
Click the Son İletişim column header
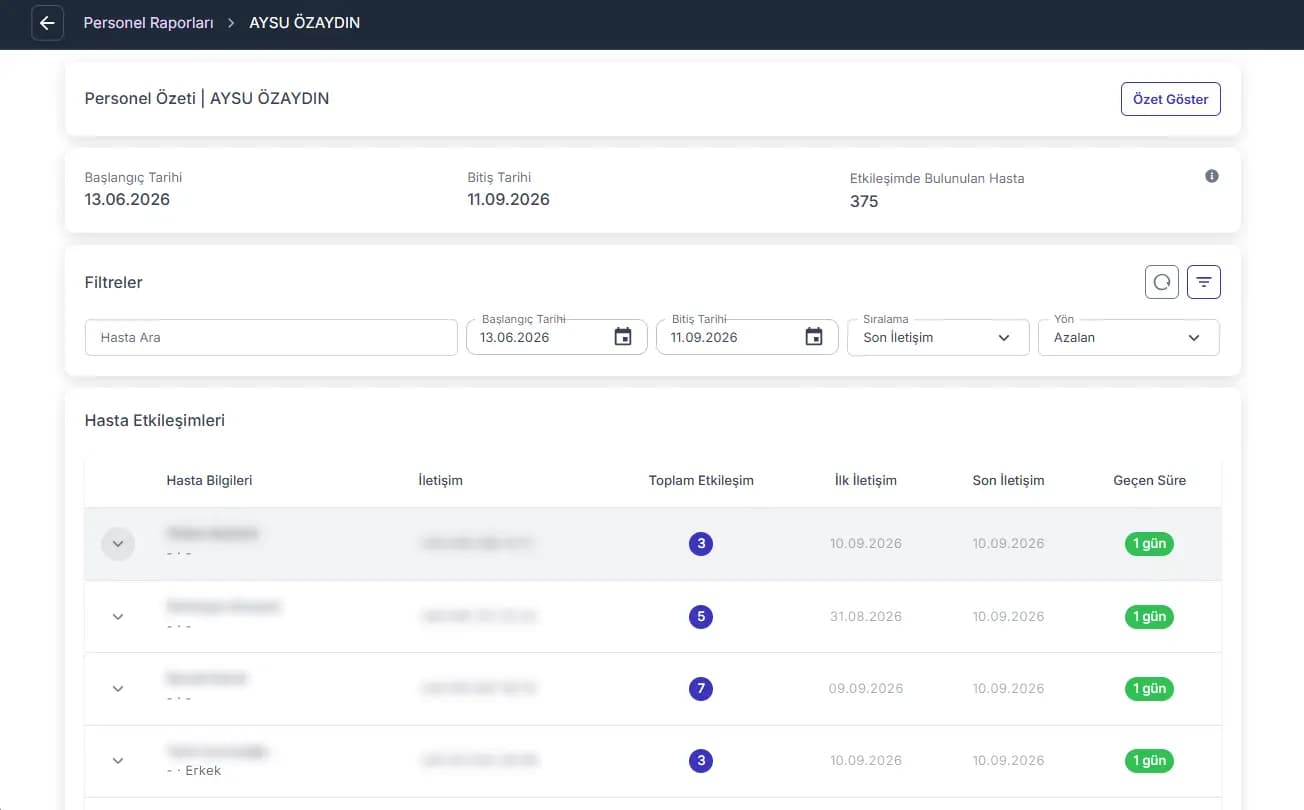[1008, 480]
